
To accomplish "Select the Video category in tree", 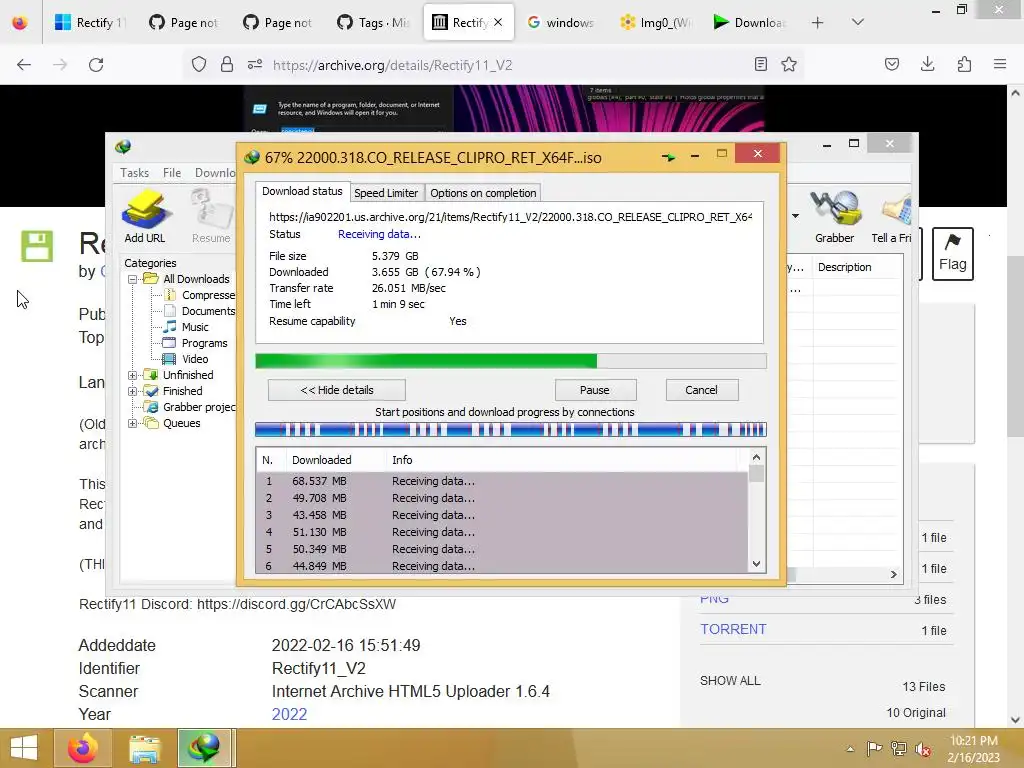I will [x=185, y=359].
